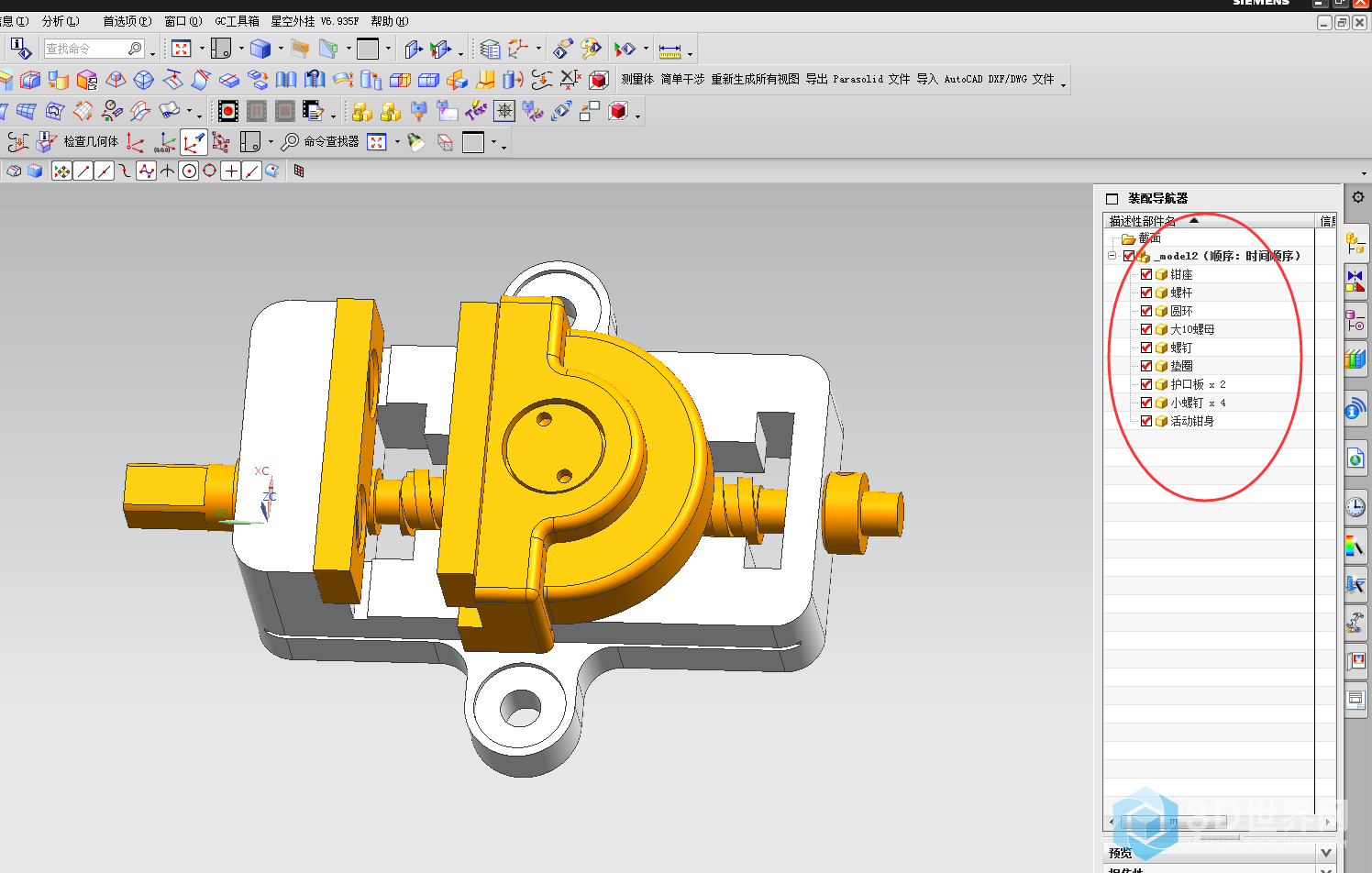Open the 首选项(P) menu
Viewport: 1372px width, 873px height.
point(127,21)
